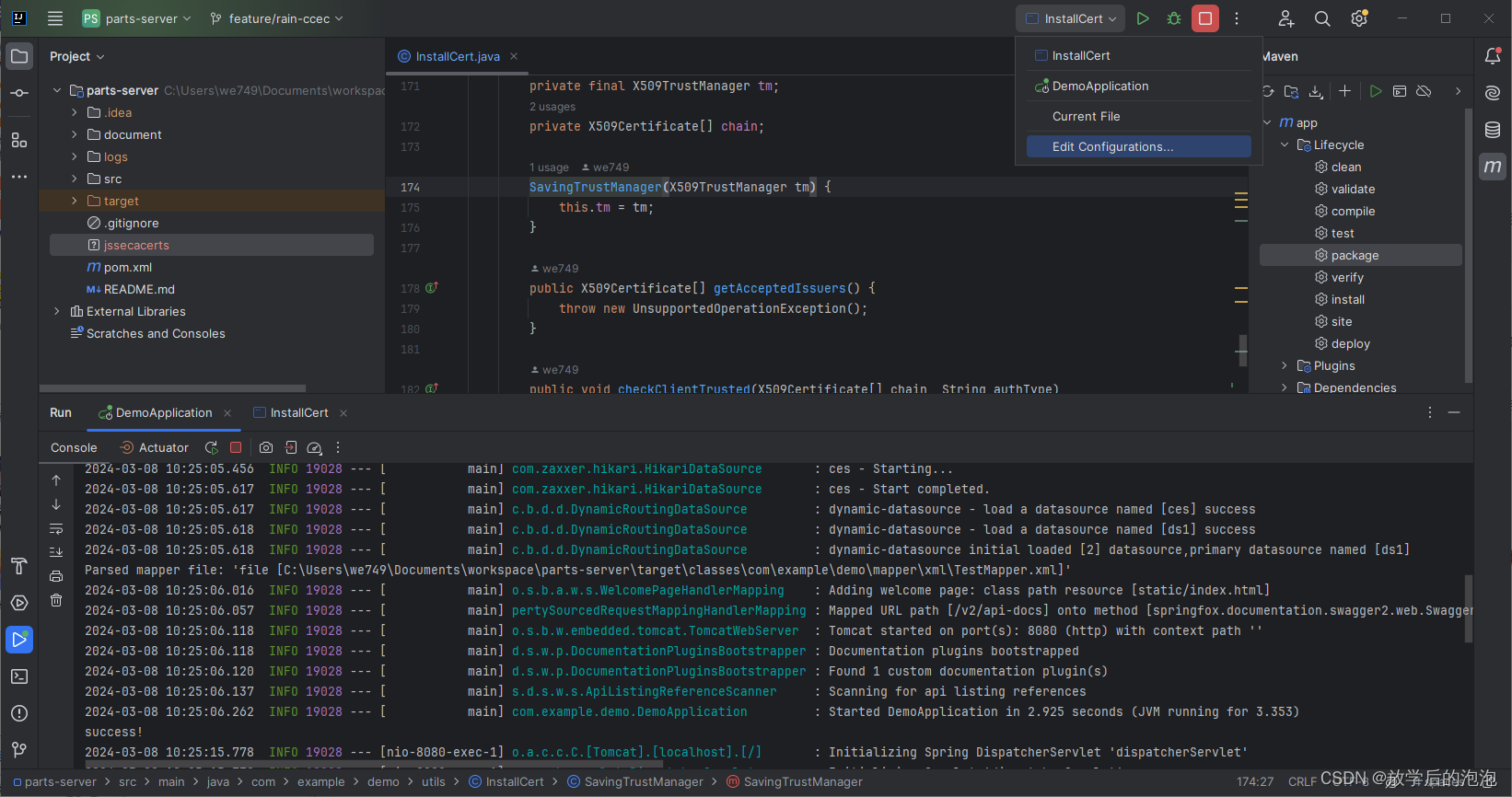Screen dimensions: 1512x797
Task: Open the Services tool window
Action: [x=19, y=603]
